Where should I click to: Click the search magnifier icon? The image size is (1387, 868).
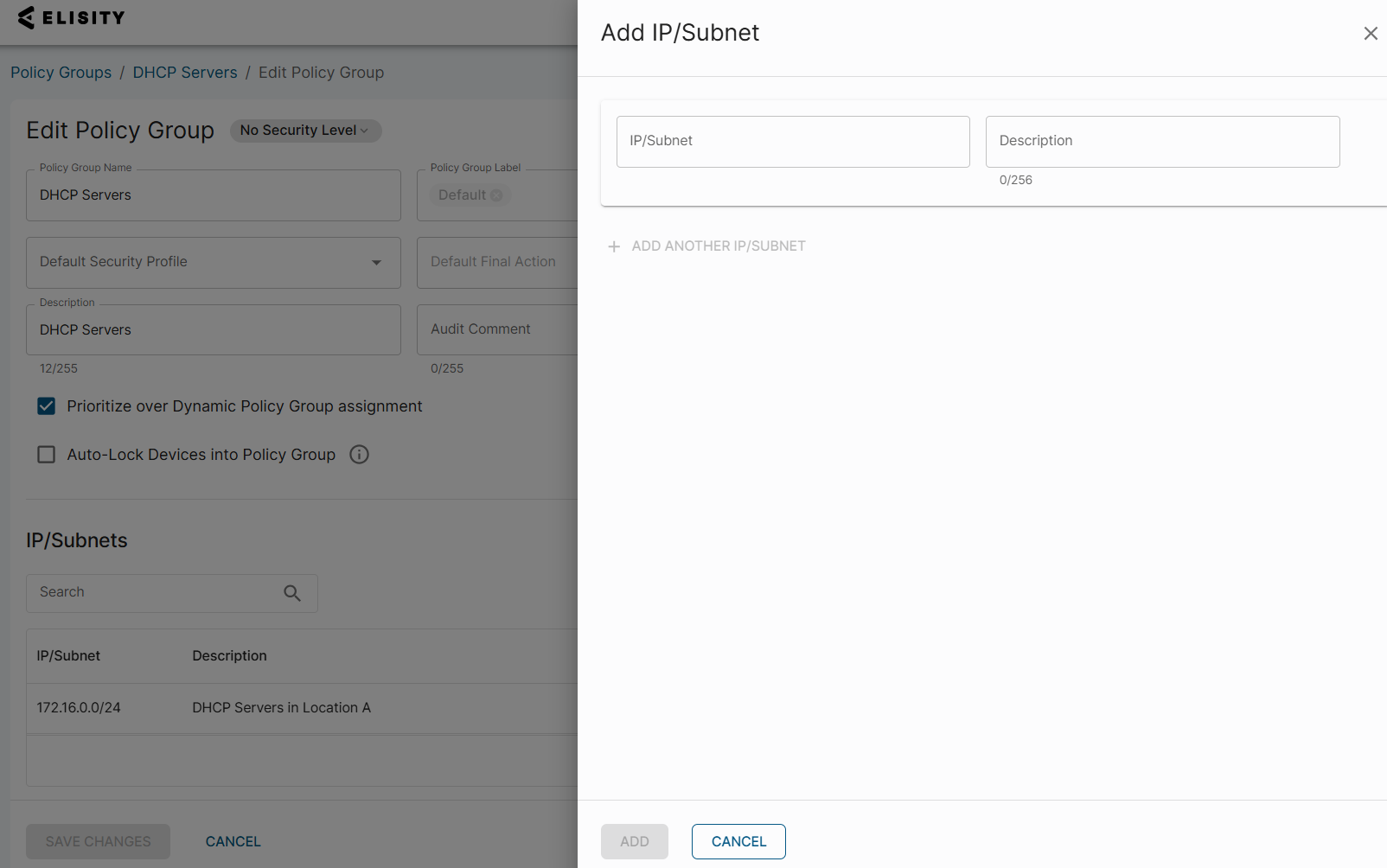coord(292,593)
